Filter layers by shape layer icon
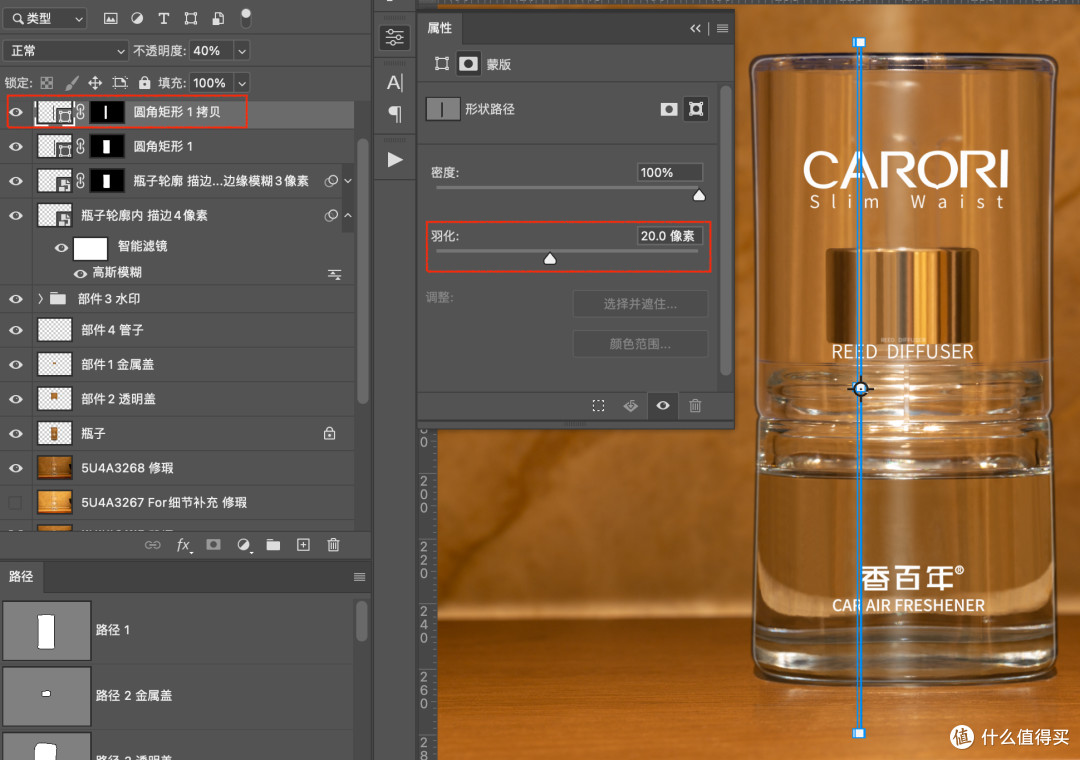This screenshot has height=760, width=1080. [191, 19]
